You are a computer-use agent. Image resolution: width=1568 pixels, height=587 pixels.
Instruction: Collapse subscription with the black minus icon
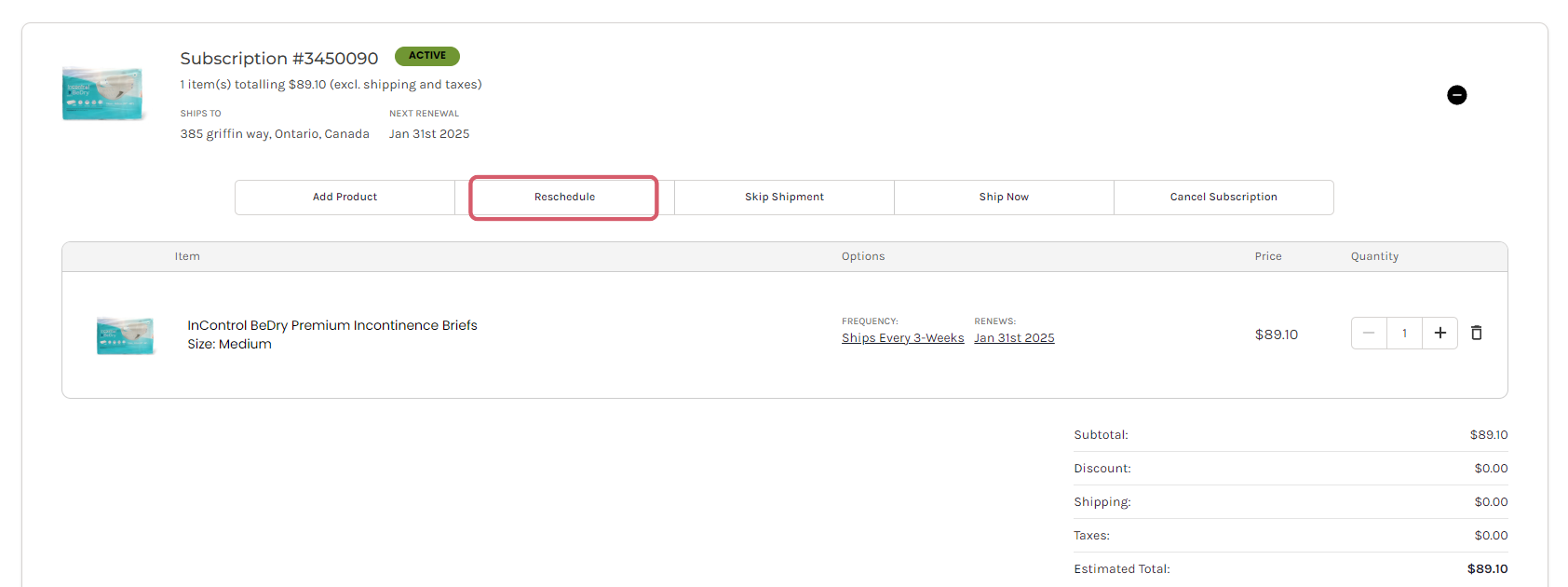[1457, 95]
